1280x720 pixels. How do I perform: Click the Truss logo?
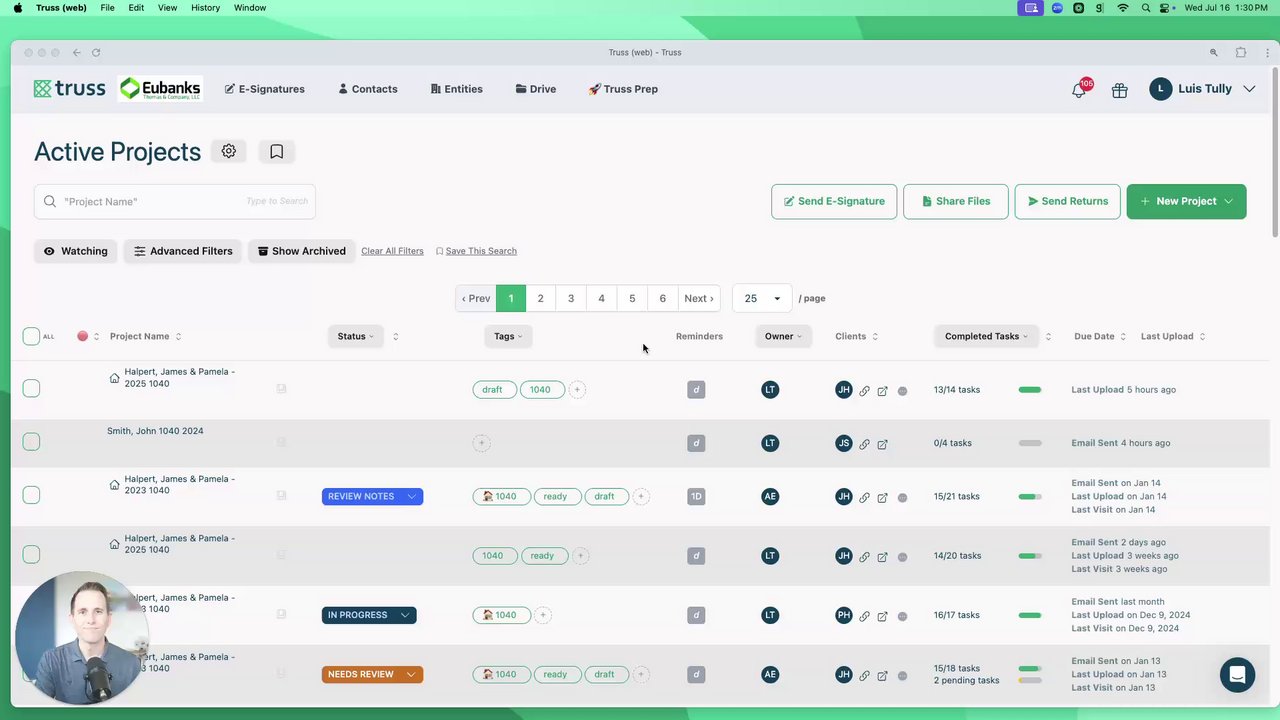69,89
